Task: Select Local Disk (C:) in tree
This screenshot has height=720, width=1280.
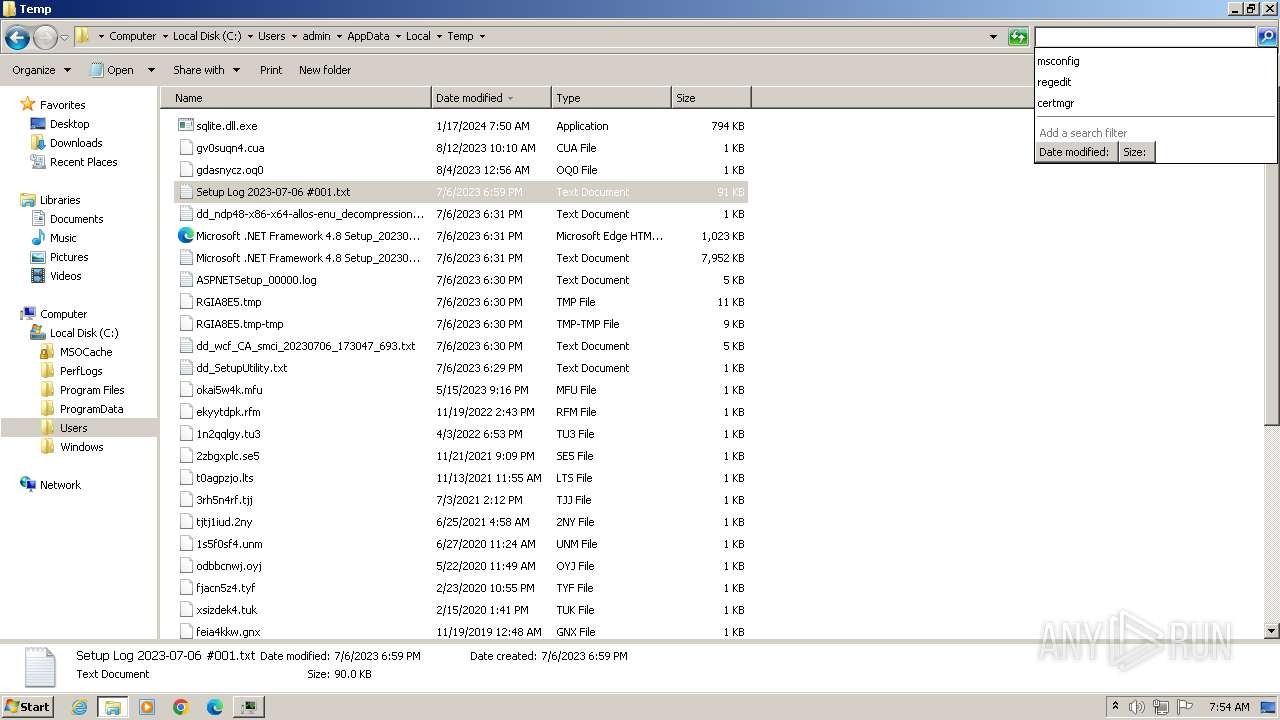Action: point(84,333)
